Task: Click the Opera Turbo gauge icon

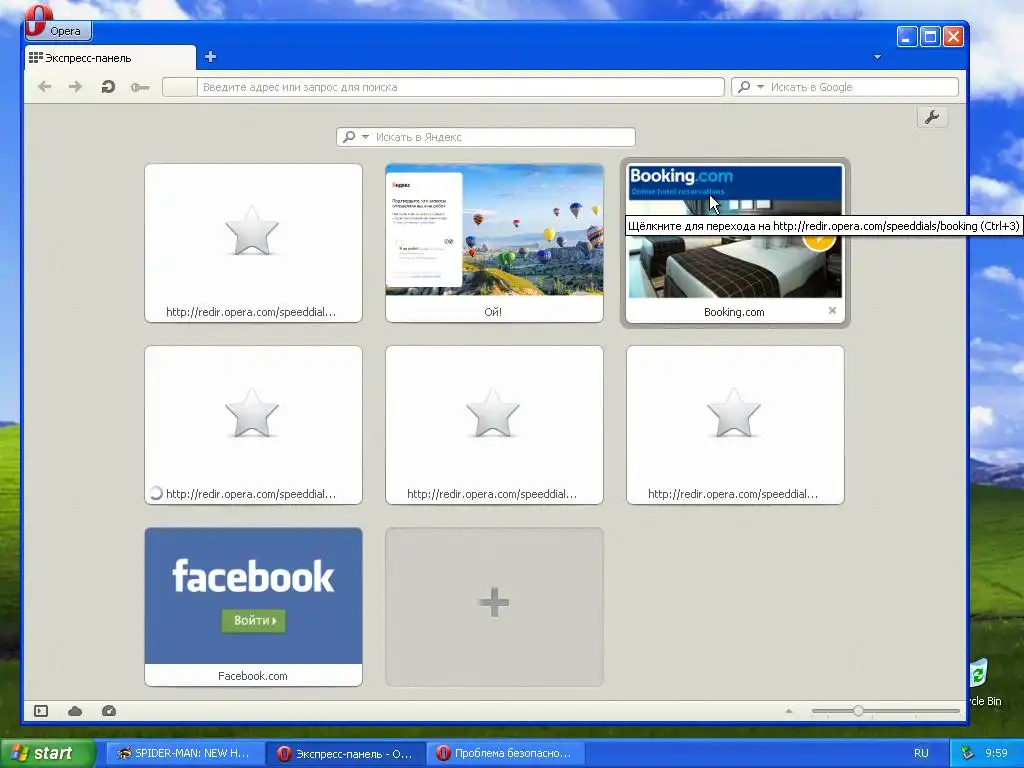Action: tap(109, 711)
